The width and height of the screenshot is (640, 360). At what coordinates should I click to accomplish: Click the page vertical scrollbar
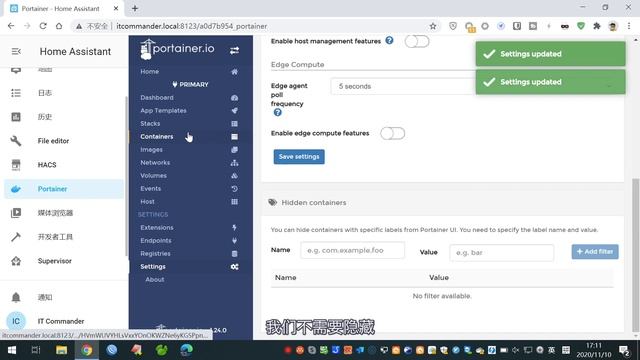(x=636, y=255)
